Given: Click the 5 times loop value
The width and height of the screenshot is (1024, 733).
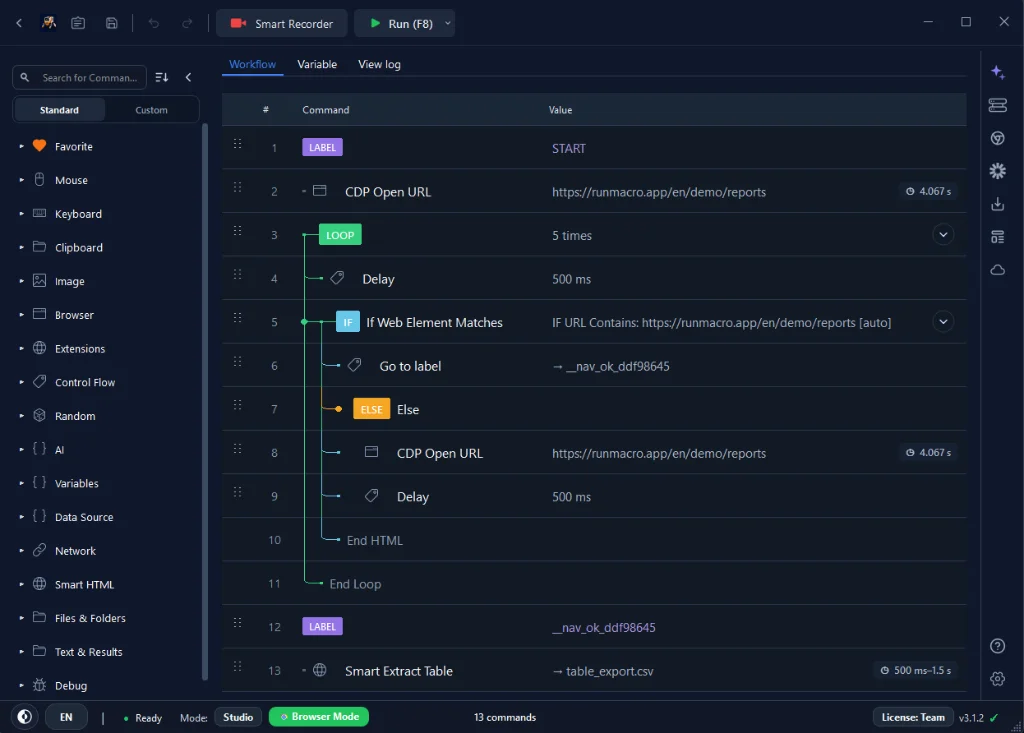Looking at the screenshot, I should [572, 235].
